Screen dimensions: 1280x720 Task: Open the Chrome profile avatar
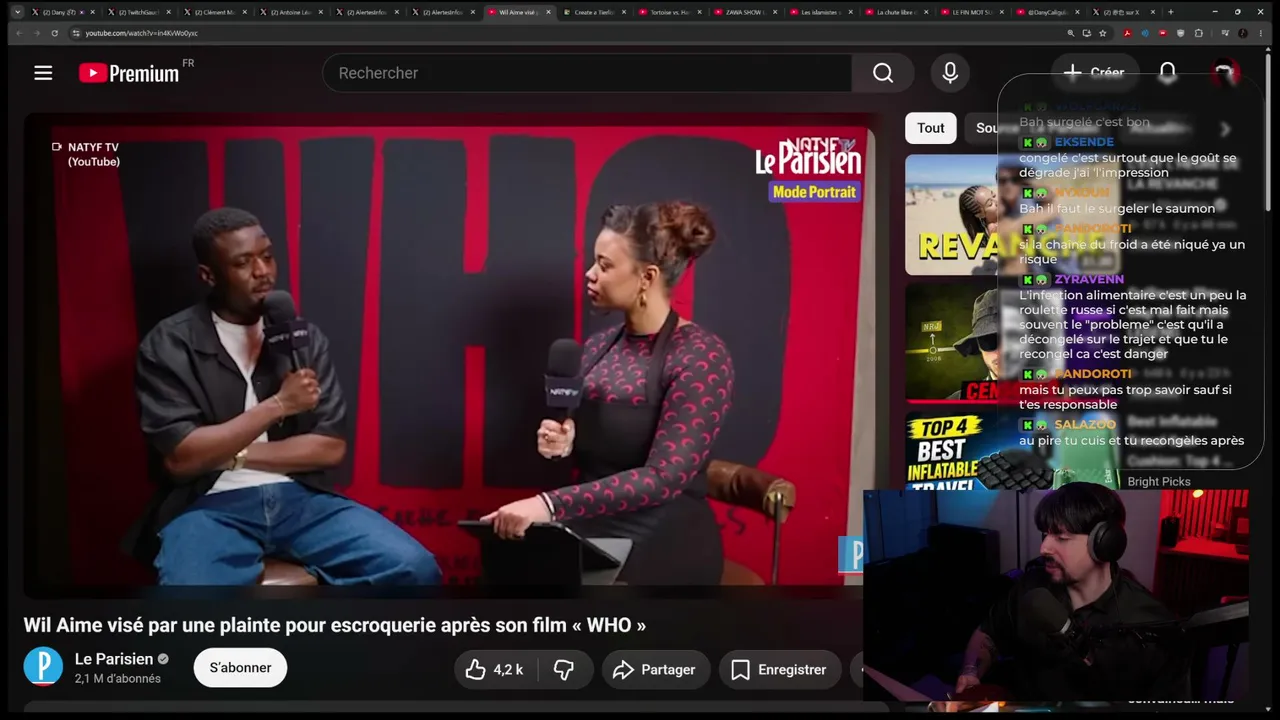coord(1243,33)
